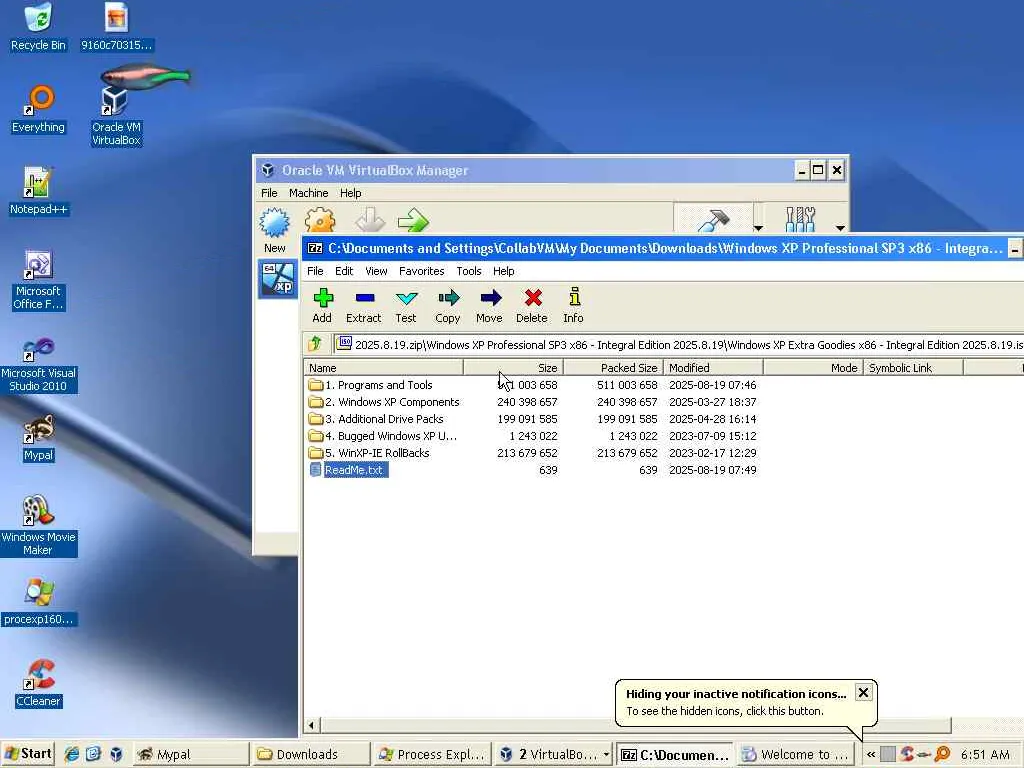
Task: Launch Internet Explorer from quick launch
Action: click(71, 754)
